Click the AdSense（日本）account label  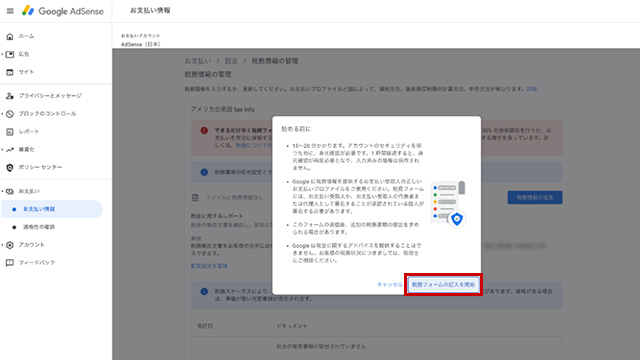(x=141, y=44)
